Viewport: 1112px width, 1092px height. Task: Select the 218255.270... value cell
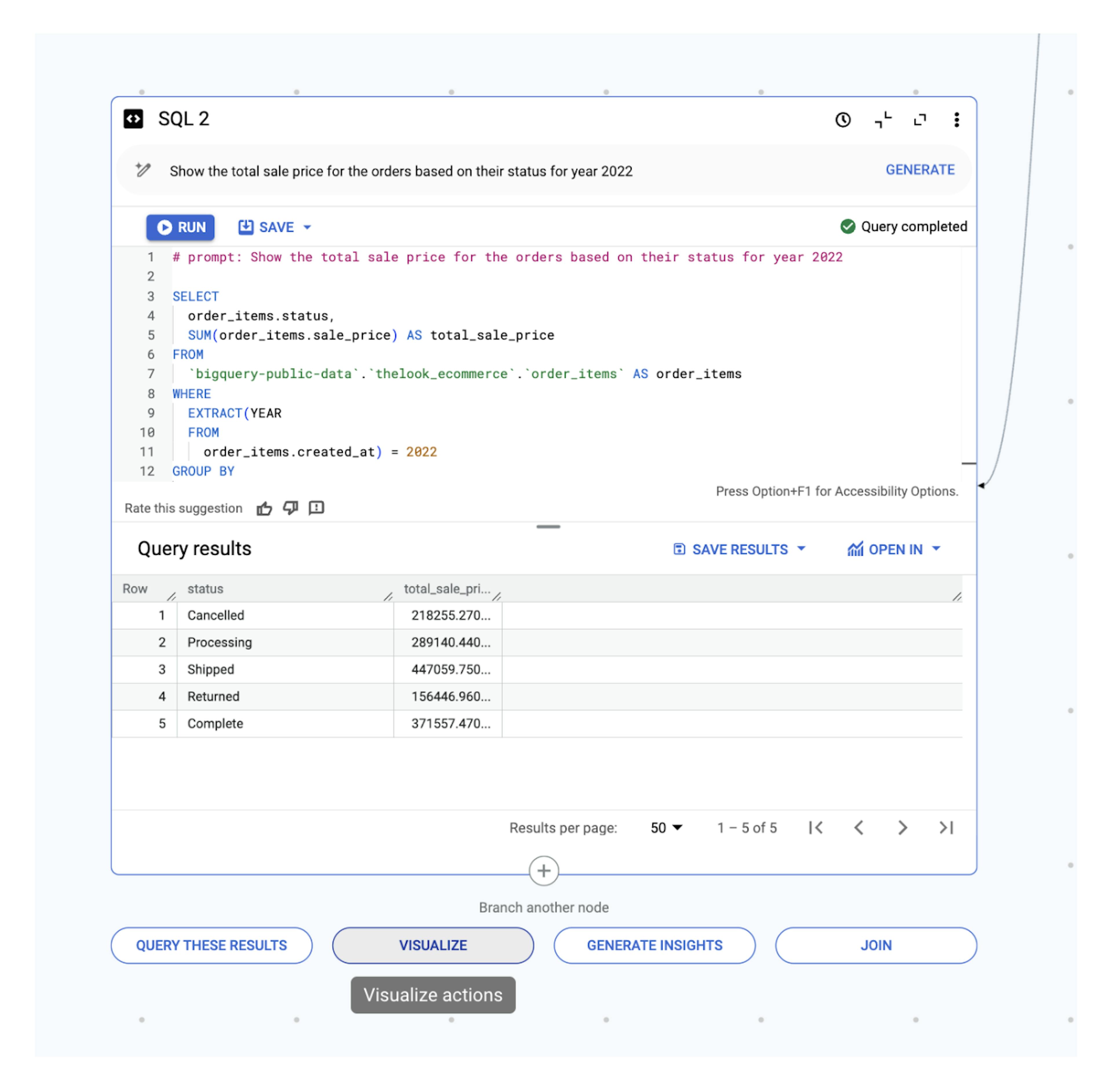(x=448, y=615)
